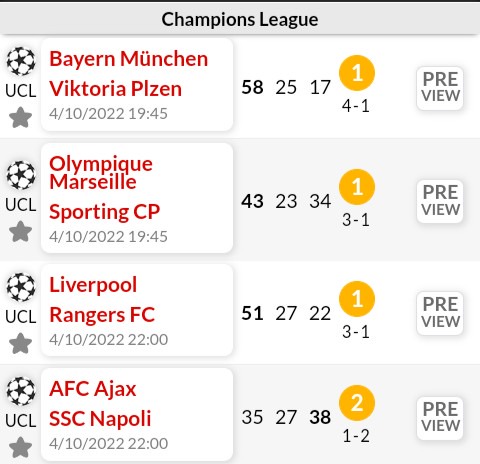Click the orange prediction badge for Bayern München
This screenshot has height=464, width=480.
(x=357, y=73)
